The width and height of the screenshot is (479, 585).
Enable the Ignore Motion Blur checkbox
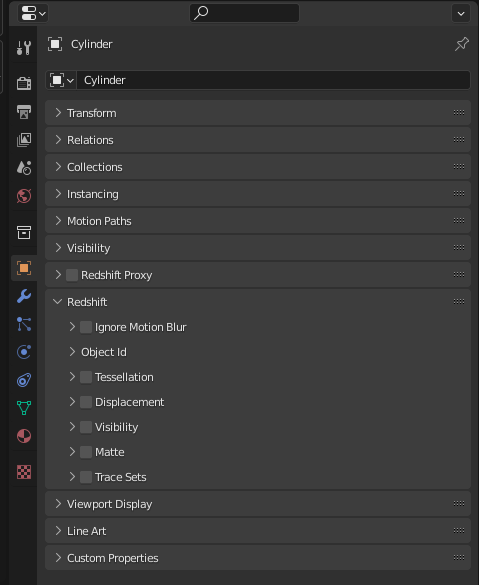(86, 327)
